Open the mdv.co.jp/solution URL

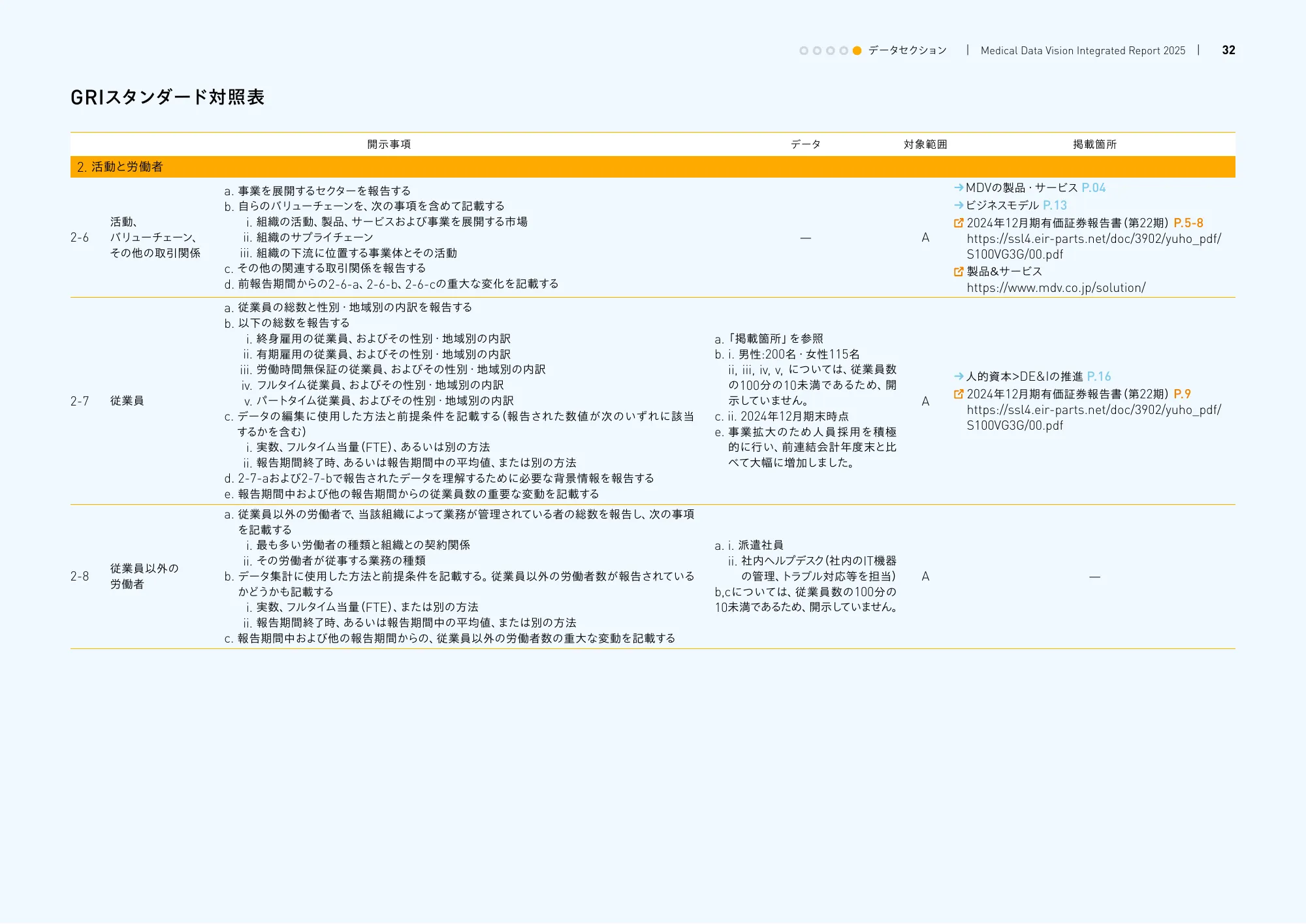pyautogui.click(x=1056, y=288)
